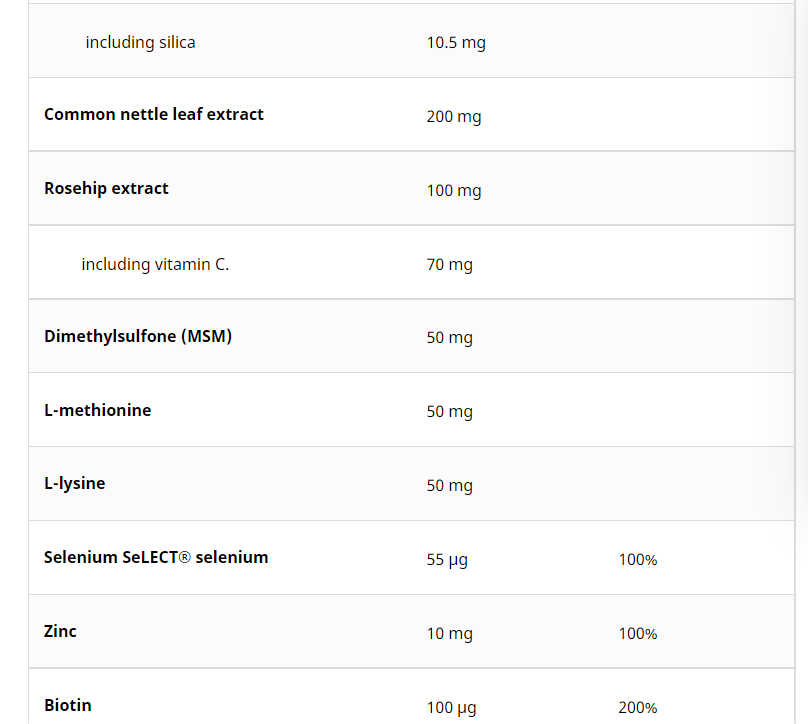
Task: Click the Rosehip extract ingredient name
Action: 106,189
